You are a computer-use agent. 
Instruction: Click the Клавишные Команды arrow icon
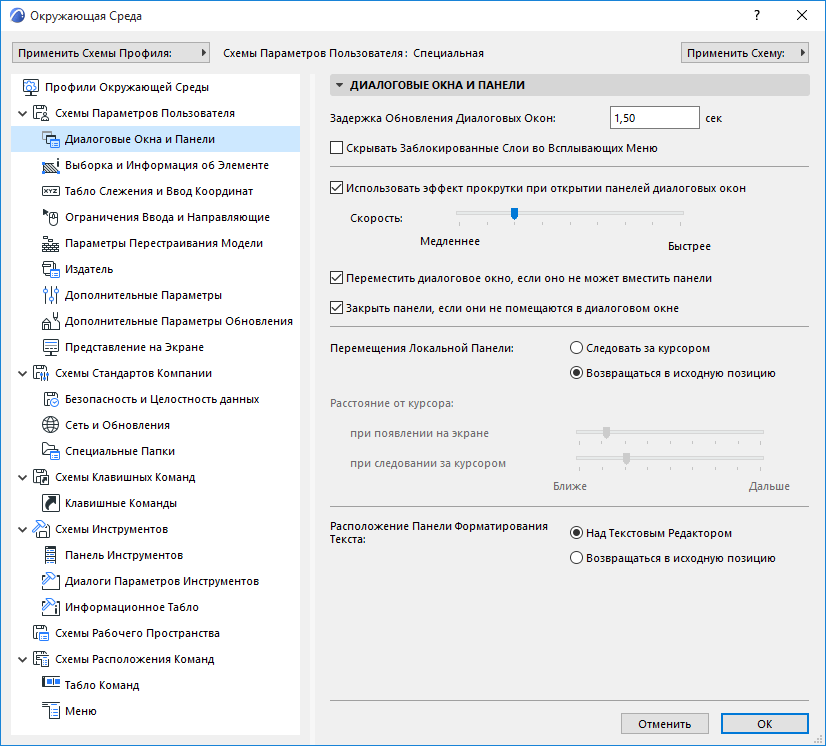pos(51,503)
